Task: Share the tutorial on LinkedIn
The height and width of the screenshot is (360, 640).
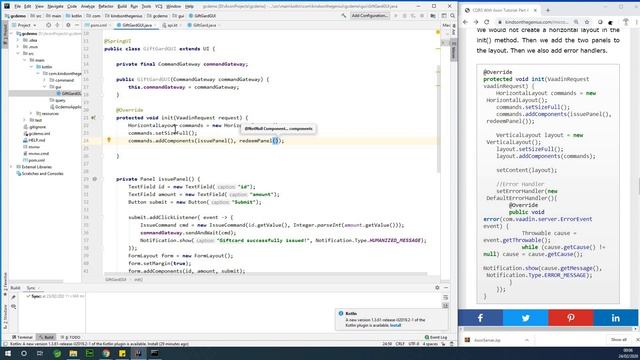Action: [616, 318]
